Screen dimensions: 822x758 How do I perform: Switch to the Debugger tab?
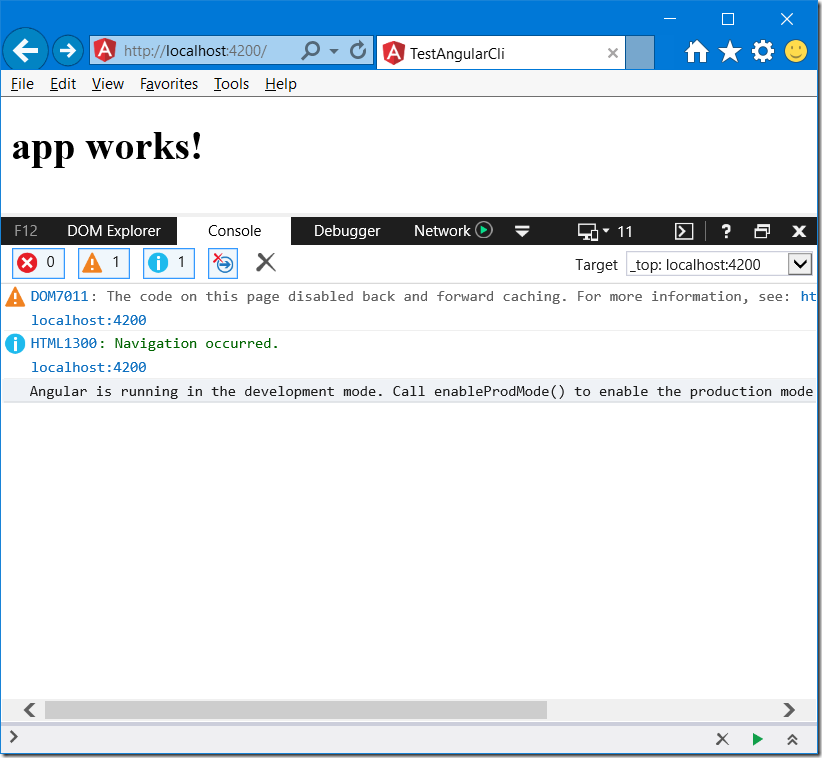[x=347, y=231]
